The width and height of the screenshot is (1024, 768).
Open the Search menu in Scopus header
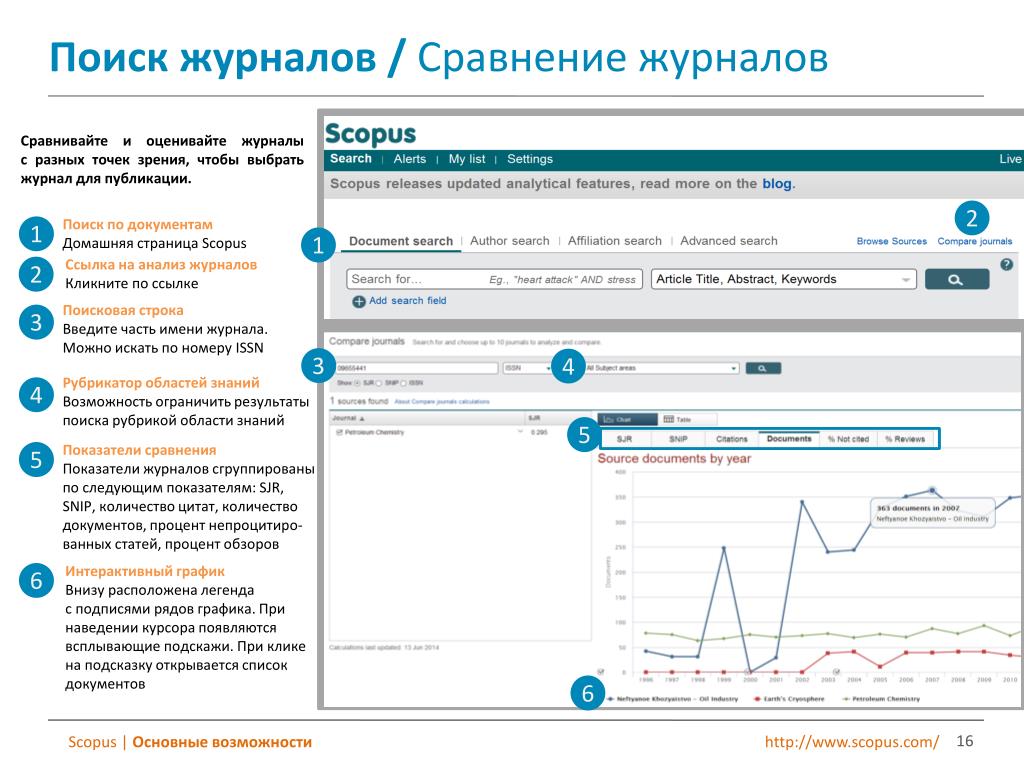351,159
